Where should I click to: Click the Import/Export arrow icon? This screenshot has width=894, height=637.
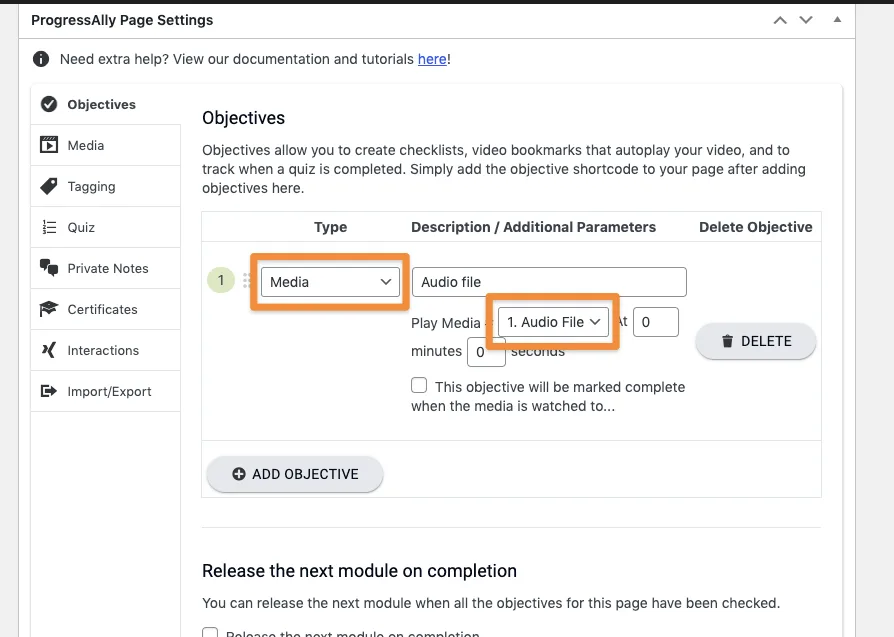(x=48, y=392)
